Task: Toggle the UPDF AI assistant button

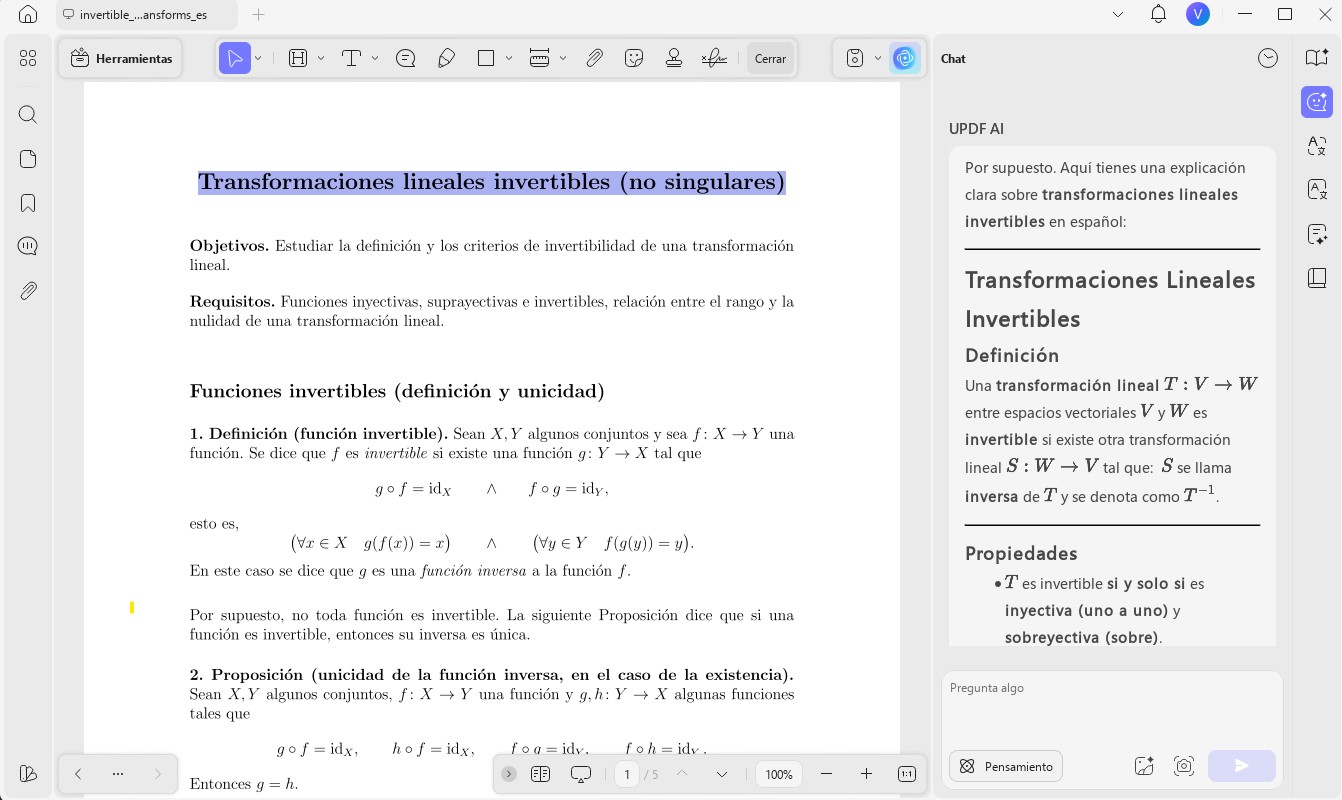Action: [x=905, y=58]
